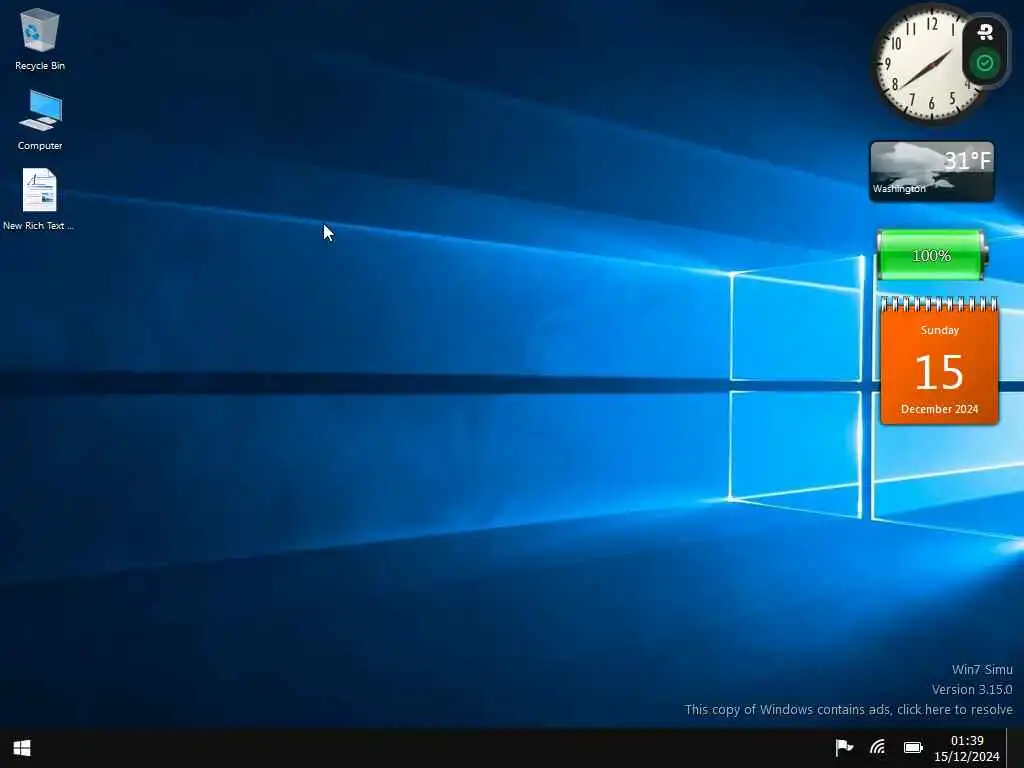The width and height of the screenshot is (1024, 768).
Task: Click the battery tray icon
Action: [x=913, y=747]
